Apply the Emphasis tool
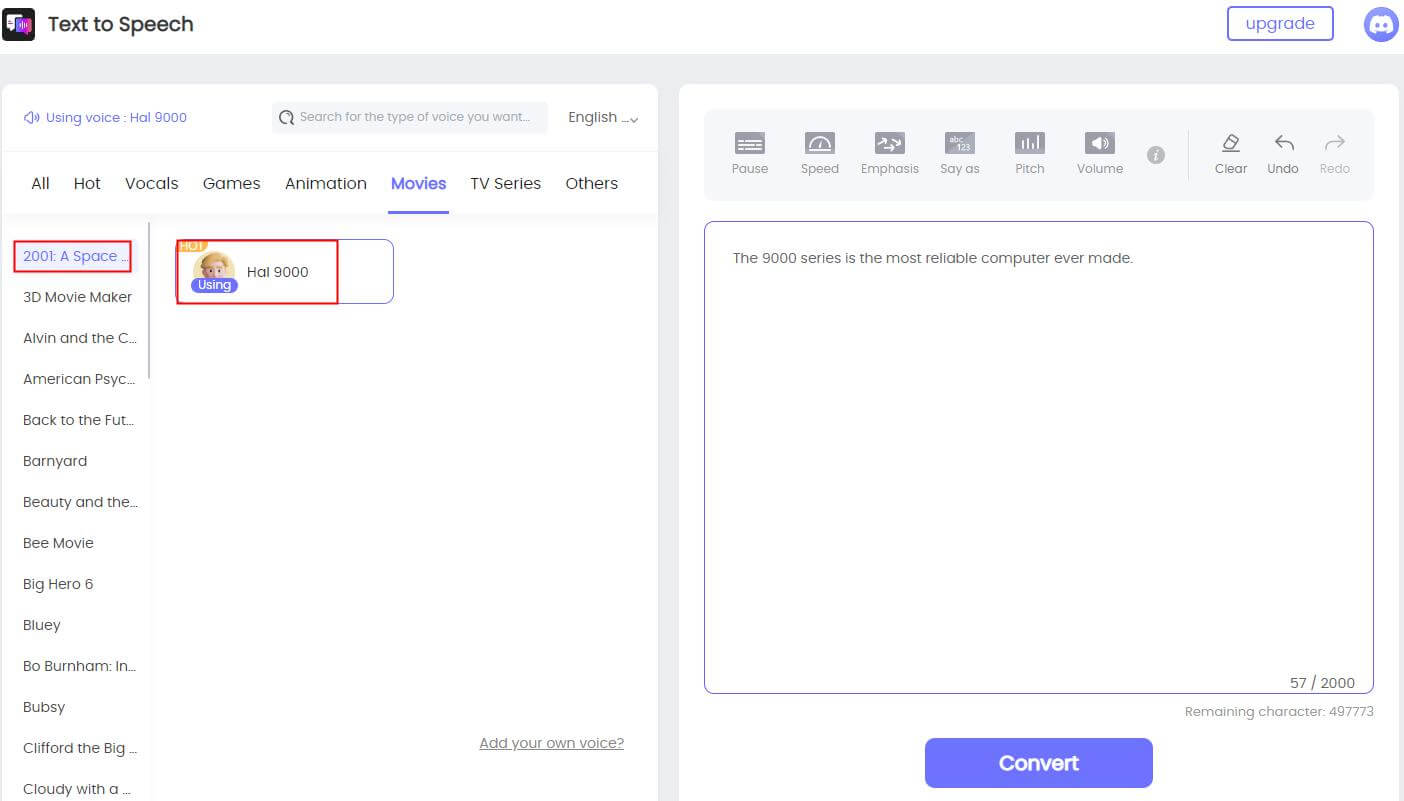The width and height of the screenshot is (1404, 801). pos(890,153)
